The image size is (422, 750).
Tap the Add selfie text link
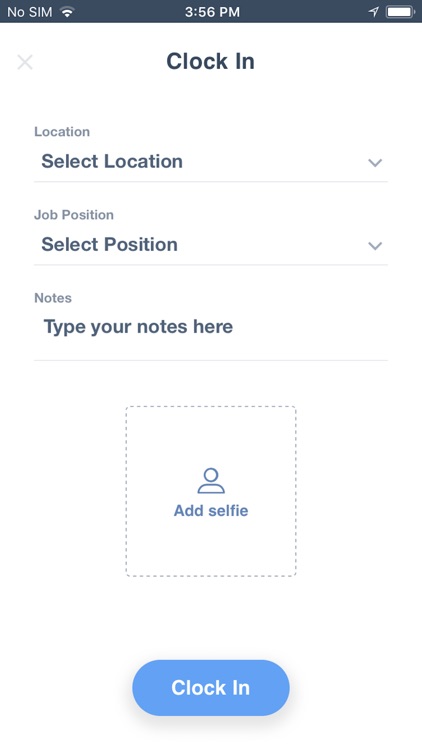click(x=211, y=510)
